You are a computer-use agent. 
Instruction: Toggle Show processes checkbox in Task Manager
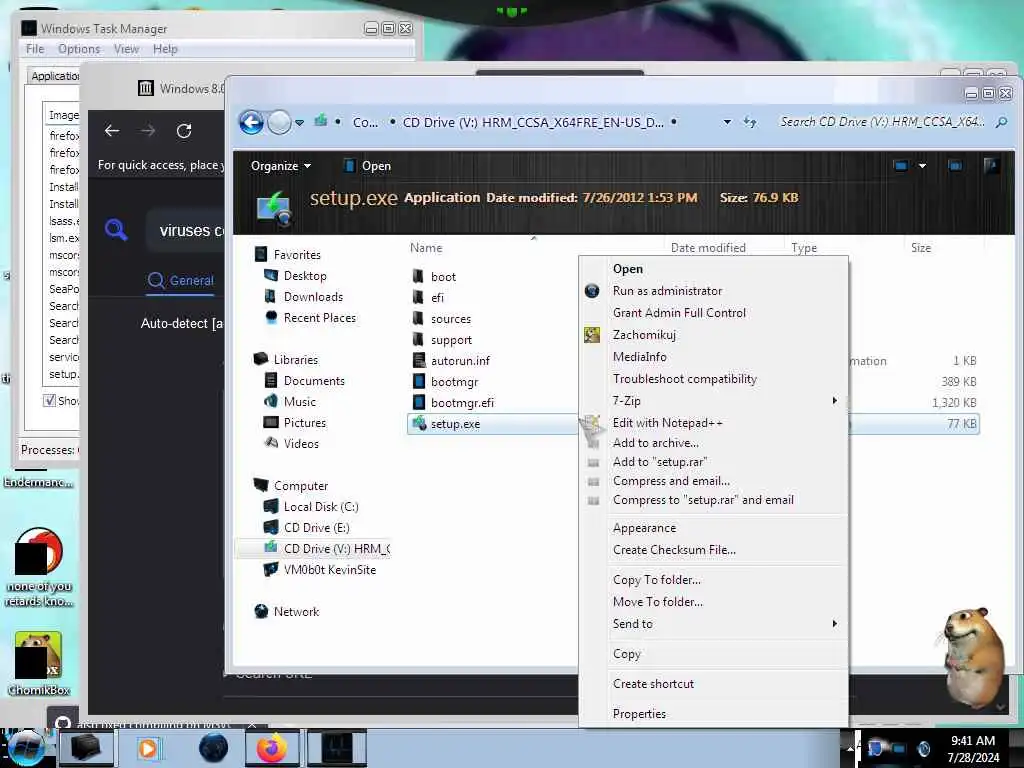tap(49, 400)
